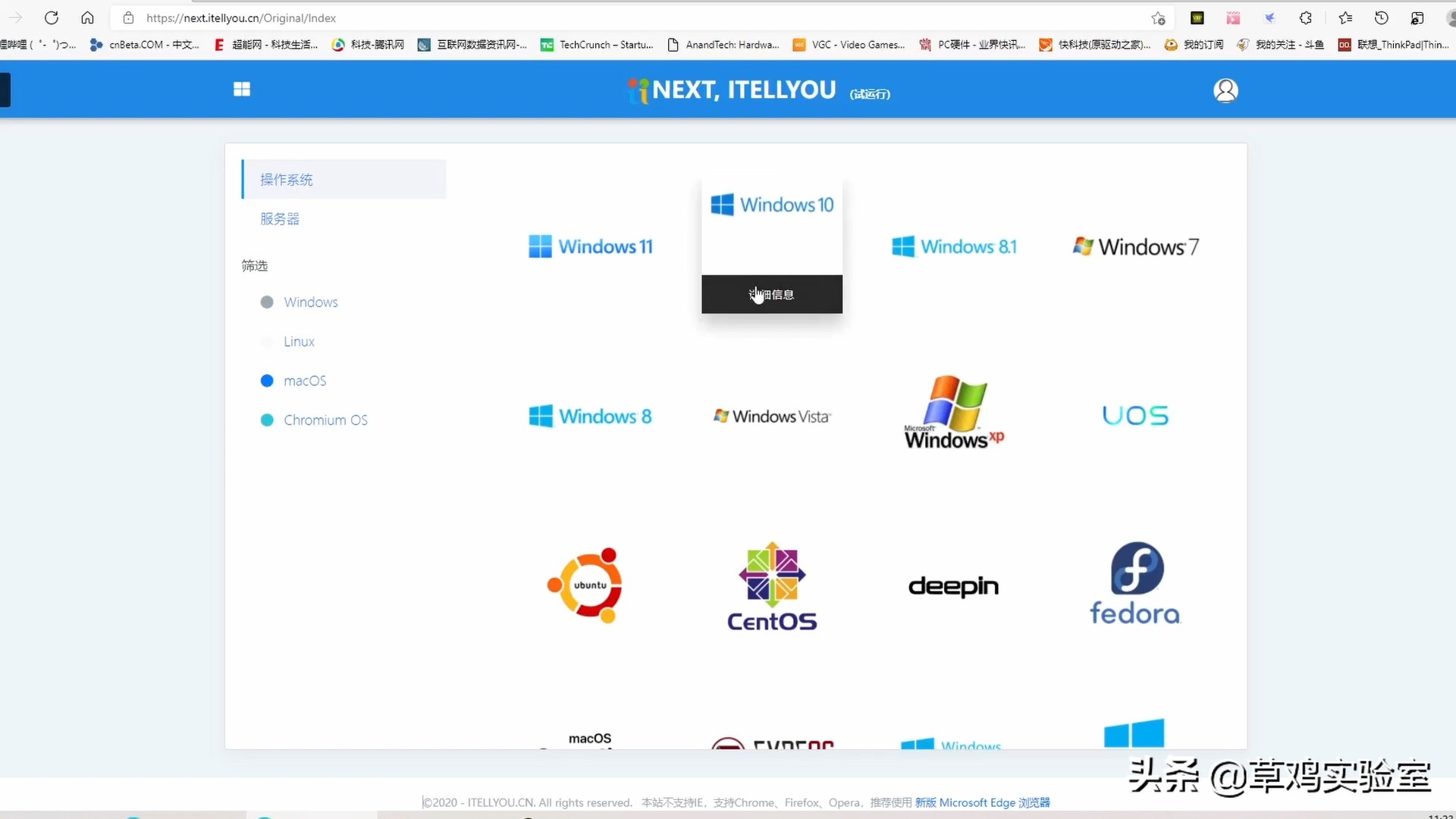Click the 详细信息 button on Windows 10
The width and height of the screenshot is (1456, 819).
pos(771,294)
